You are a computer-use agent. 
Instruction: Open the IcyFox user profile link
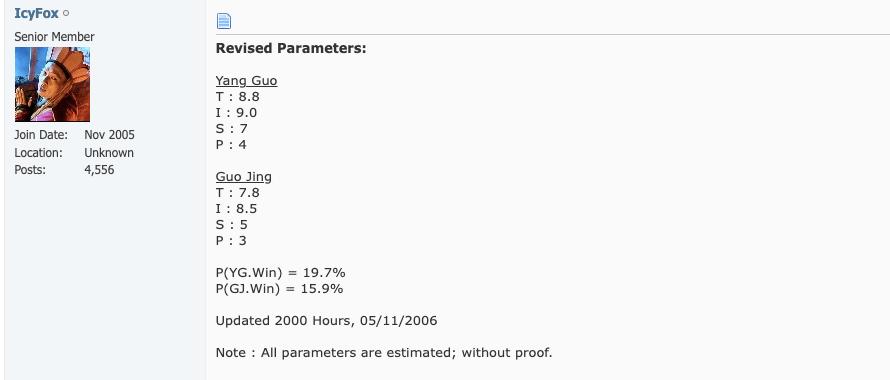coord(36,14)
